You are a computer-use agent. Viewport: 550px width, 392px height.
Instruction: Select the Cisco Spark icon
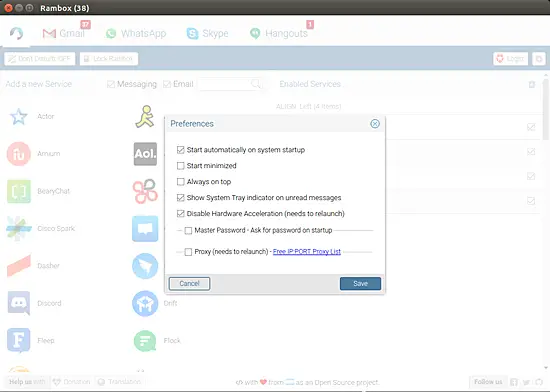coord(19,229)
